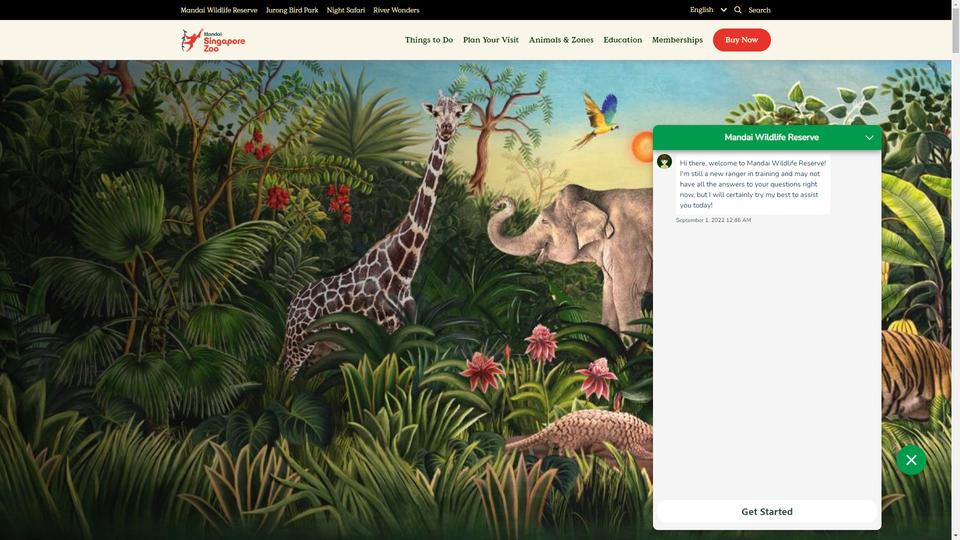
Task: Open the Memberships menu item
Action: click(677, 40)
